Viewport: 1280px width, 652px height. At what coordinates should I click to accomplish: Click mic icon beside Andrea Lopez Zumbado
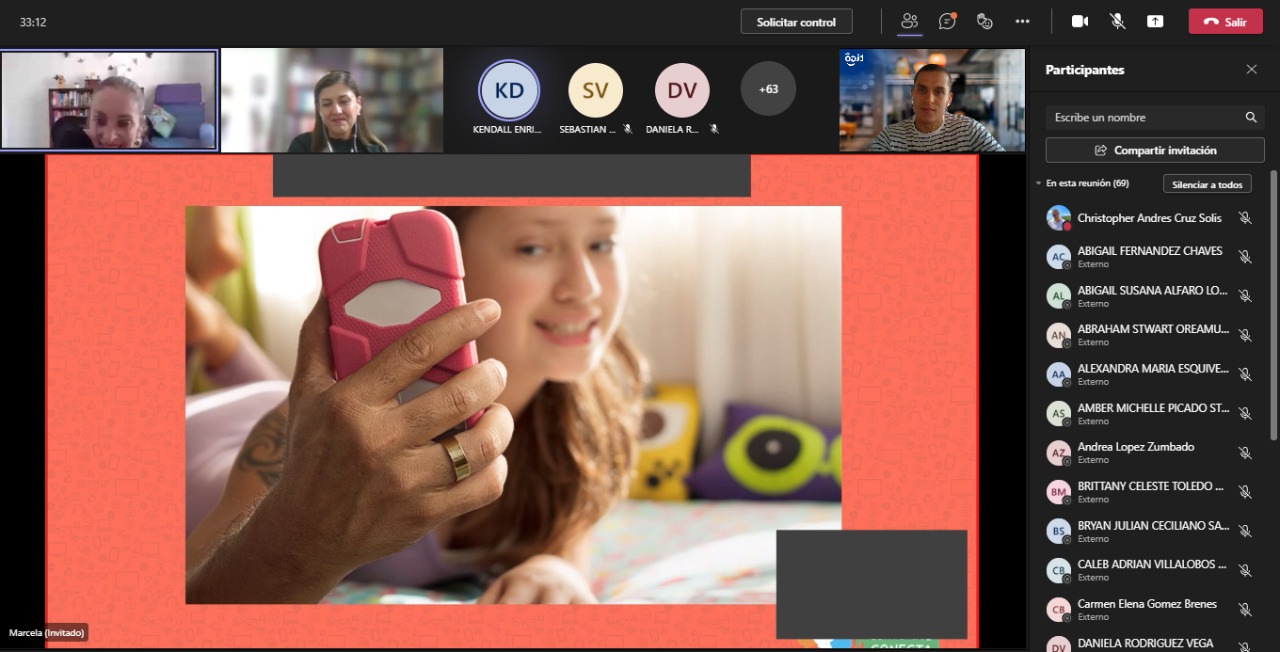pos(1245,453)
